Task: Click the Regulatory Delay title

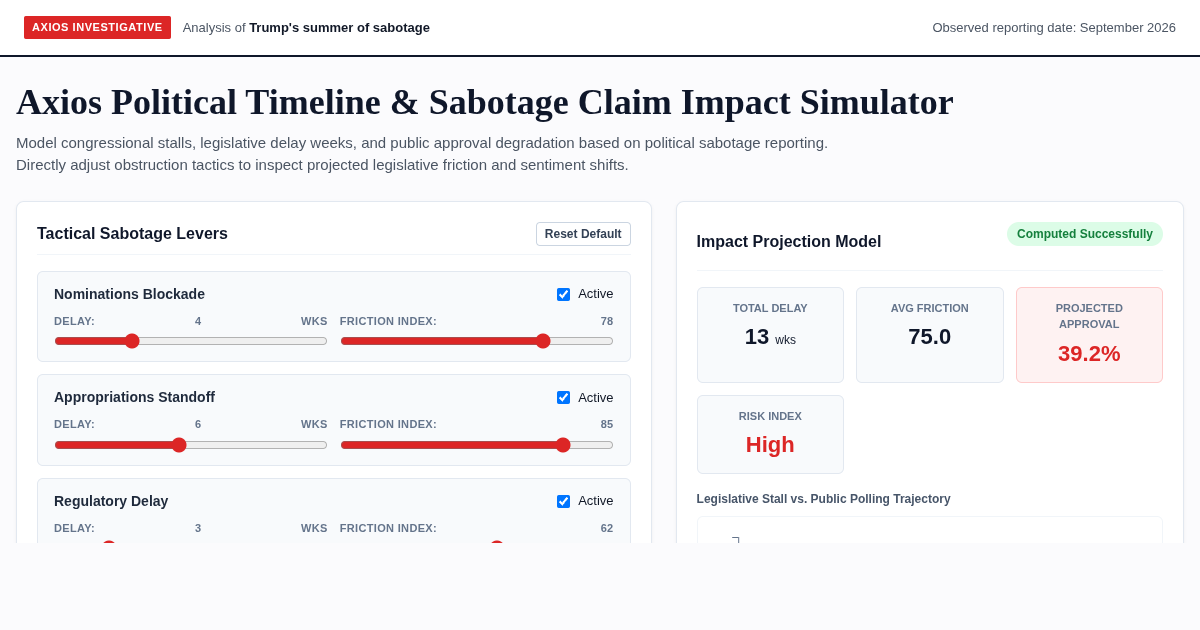Action: (111, 501)
